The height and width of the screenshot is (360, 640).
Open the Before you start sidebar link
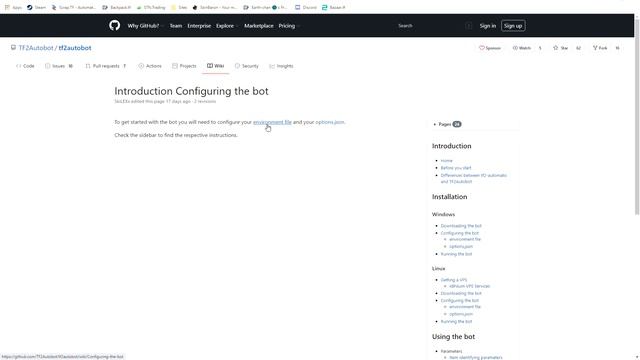(x=456, y=168)
